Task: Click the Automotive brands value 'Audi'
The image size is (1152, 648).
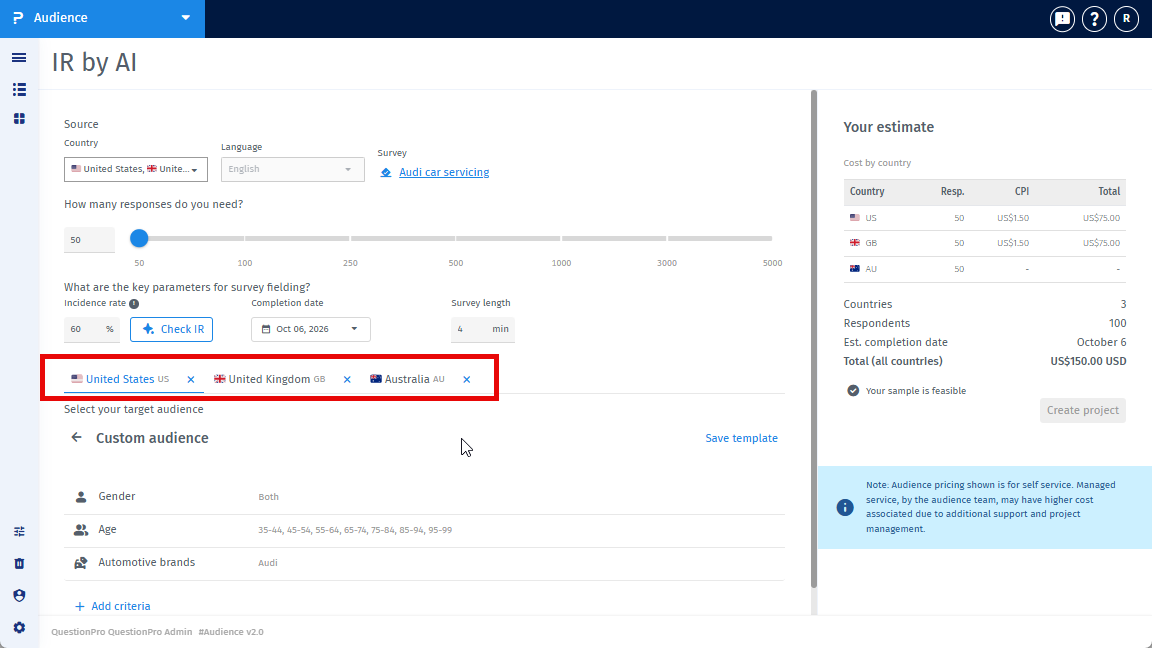Action: click(x=267, y=563)
